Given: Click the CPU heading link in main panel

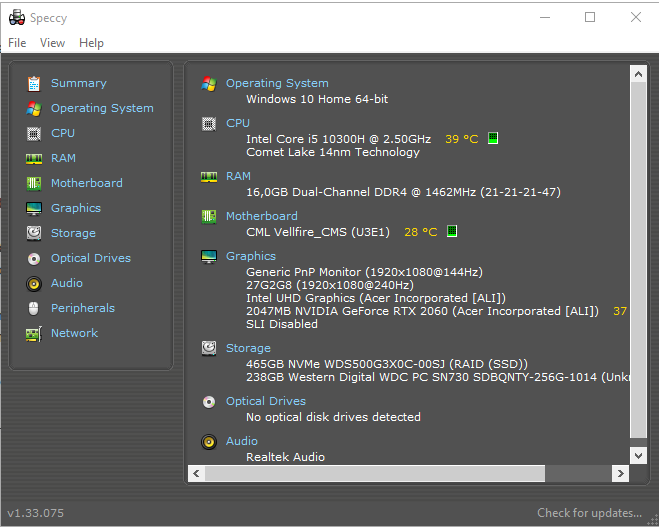Looking at the screenshot, I should pyautogui.click(x=238, y=123).
